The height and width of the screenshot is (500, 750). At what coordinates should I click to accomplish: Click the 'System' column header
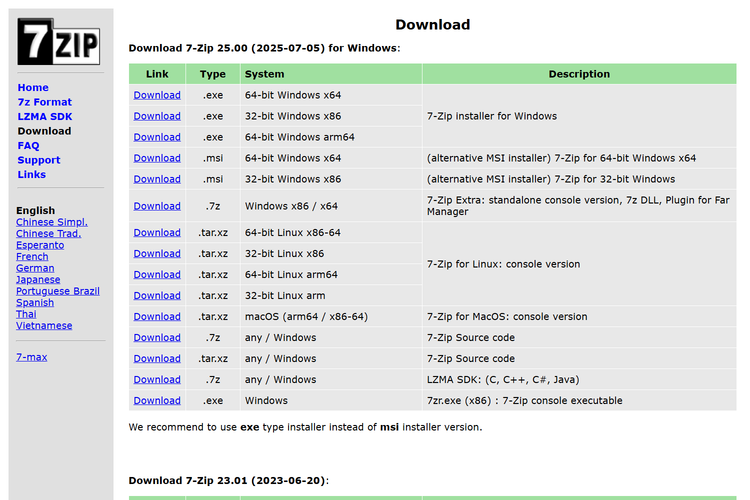coord(331,74)
